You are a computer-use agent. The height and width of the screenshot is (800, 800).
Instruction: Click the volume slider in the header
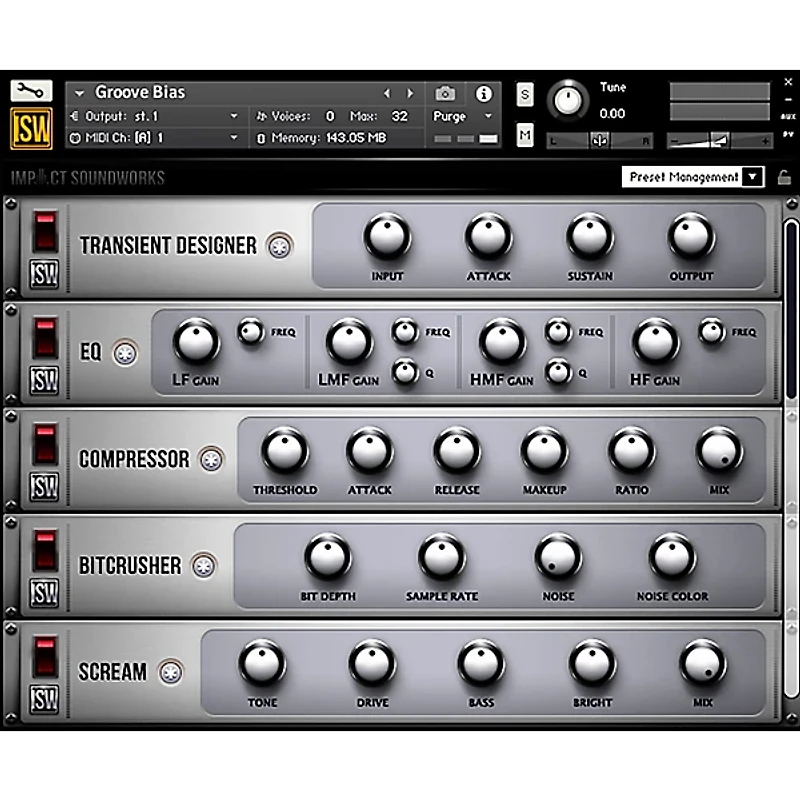[x=719, y=140]
